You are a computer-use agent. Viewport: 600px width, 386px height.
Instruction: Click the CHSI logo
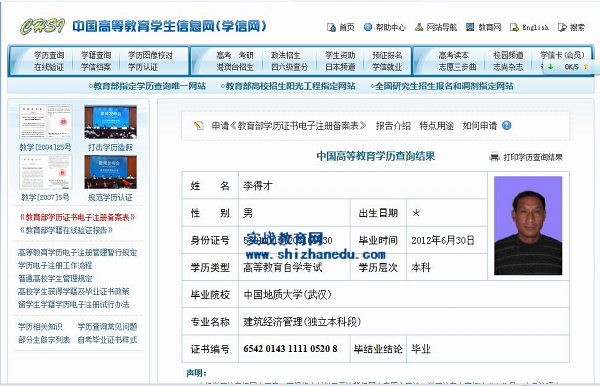(42, 26)
